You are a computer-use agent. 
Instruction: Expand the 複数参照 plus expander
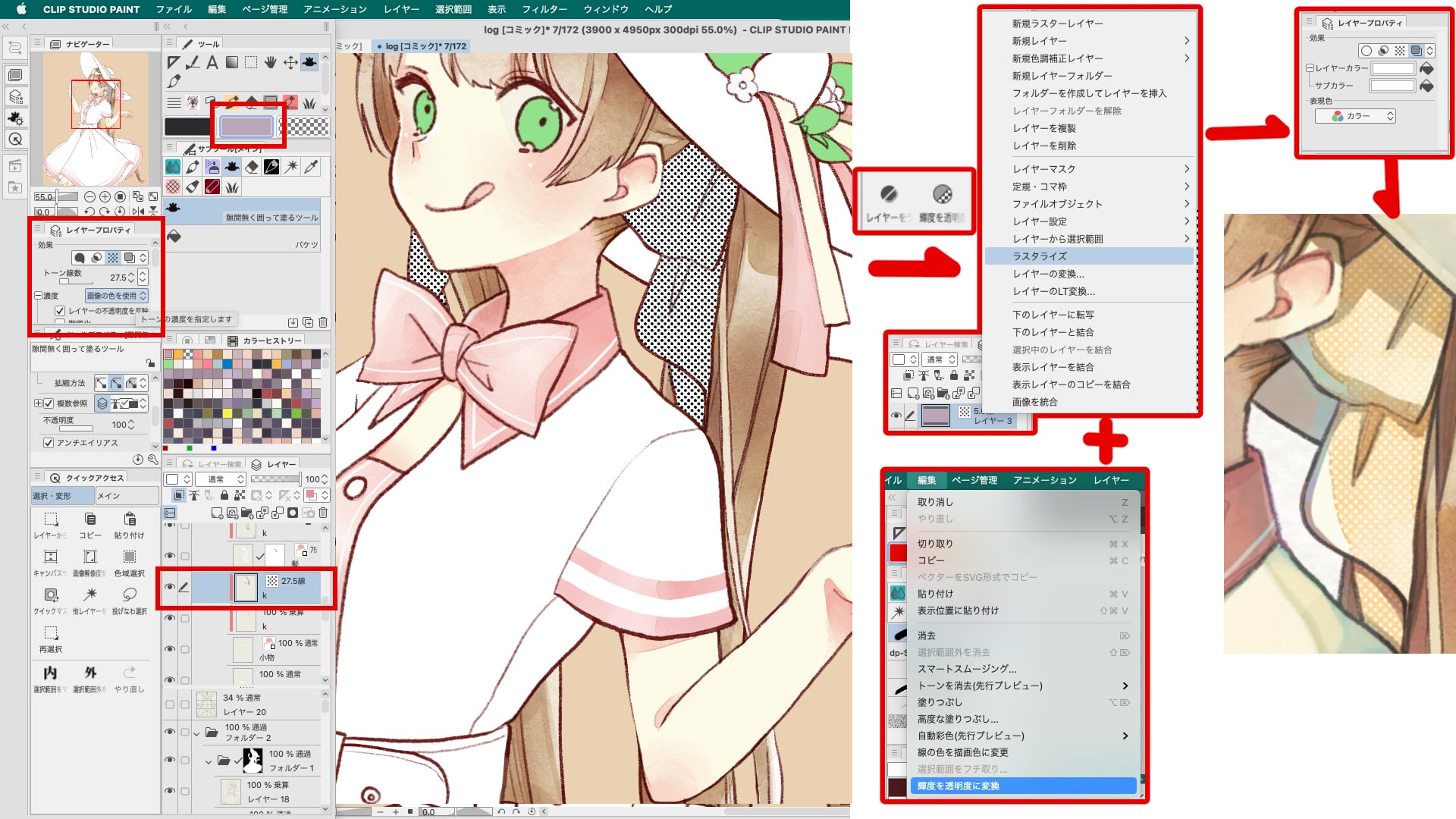38,403
